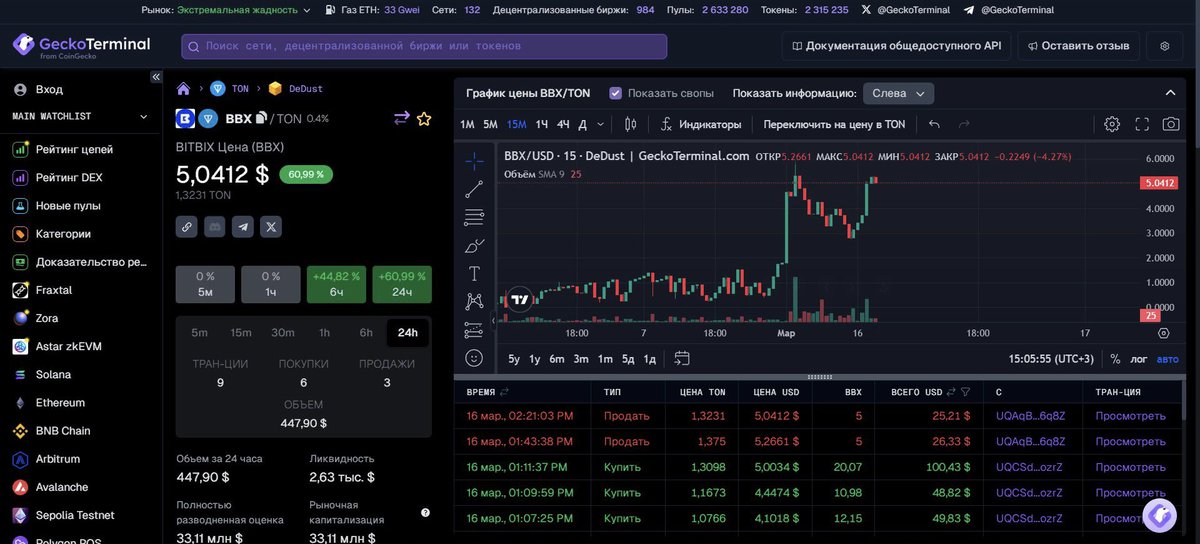The image size is (1200, 544).
Task: Click the Индикаторы button
Action: [701, 124]
